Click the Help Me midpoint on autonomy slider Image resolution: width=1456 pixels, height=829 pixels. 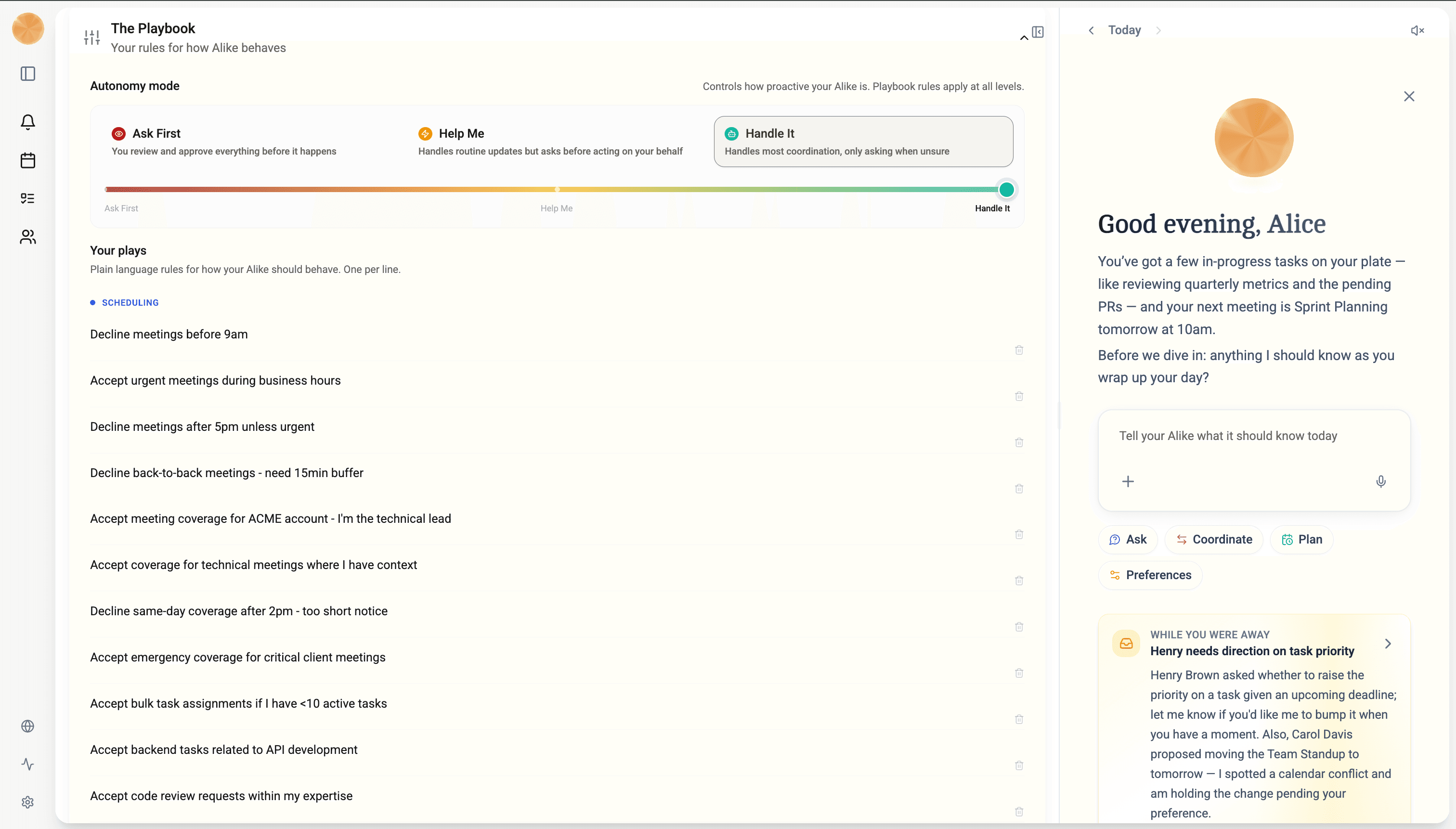click(557, 190)
